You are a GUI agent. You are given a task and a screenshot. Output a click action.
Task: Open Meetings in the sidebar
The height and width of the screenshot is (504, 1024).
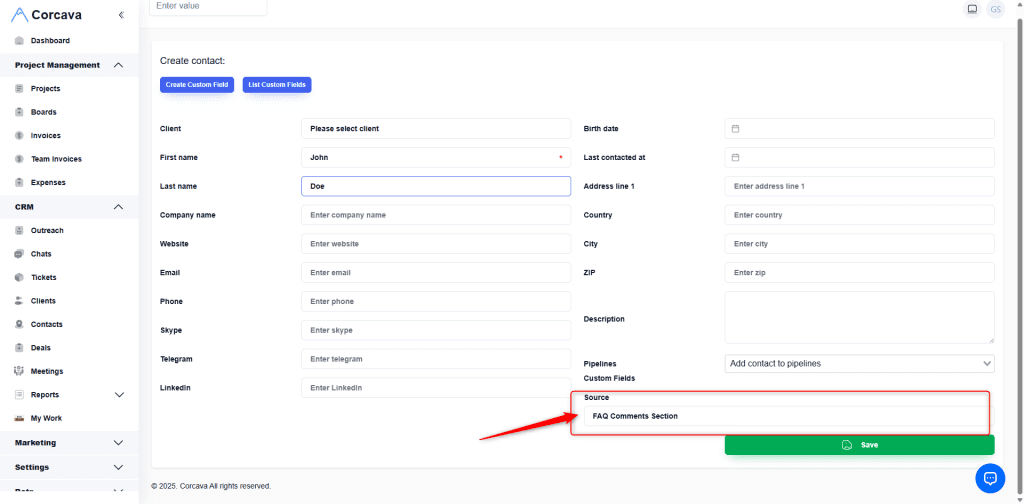pos(47,371)
